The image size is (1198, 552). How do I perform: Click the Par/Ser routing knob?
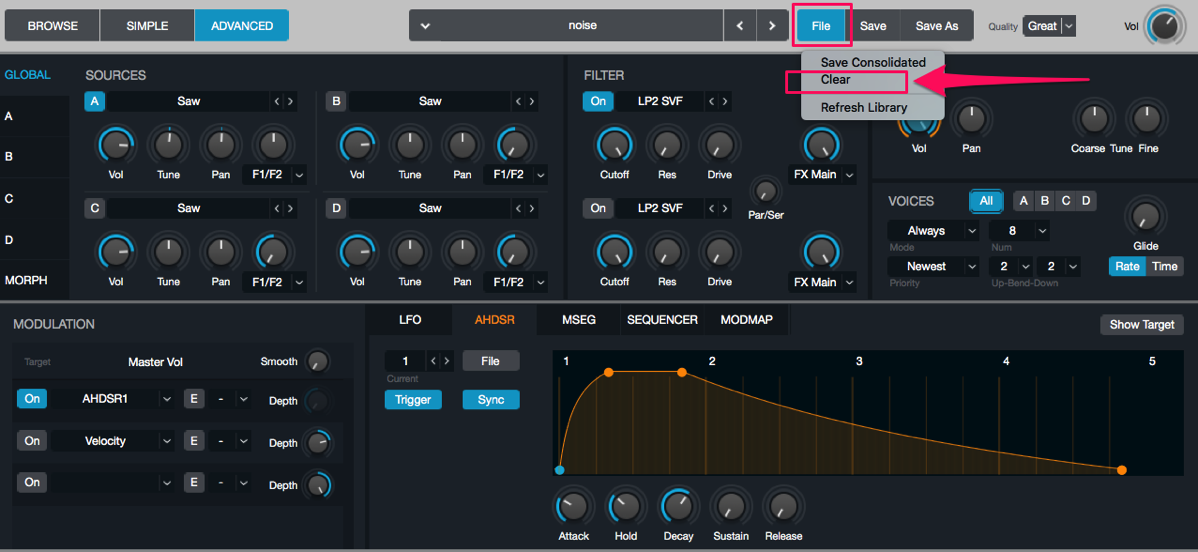pyautogui.click(x=764, y=190)
